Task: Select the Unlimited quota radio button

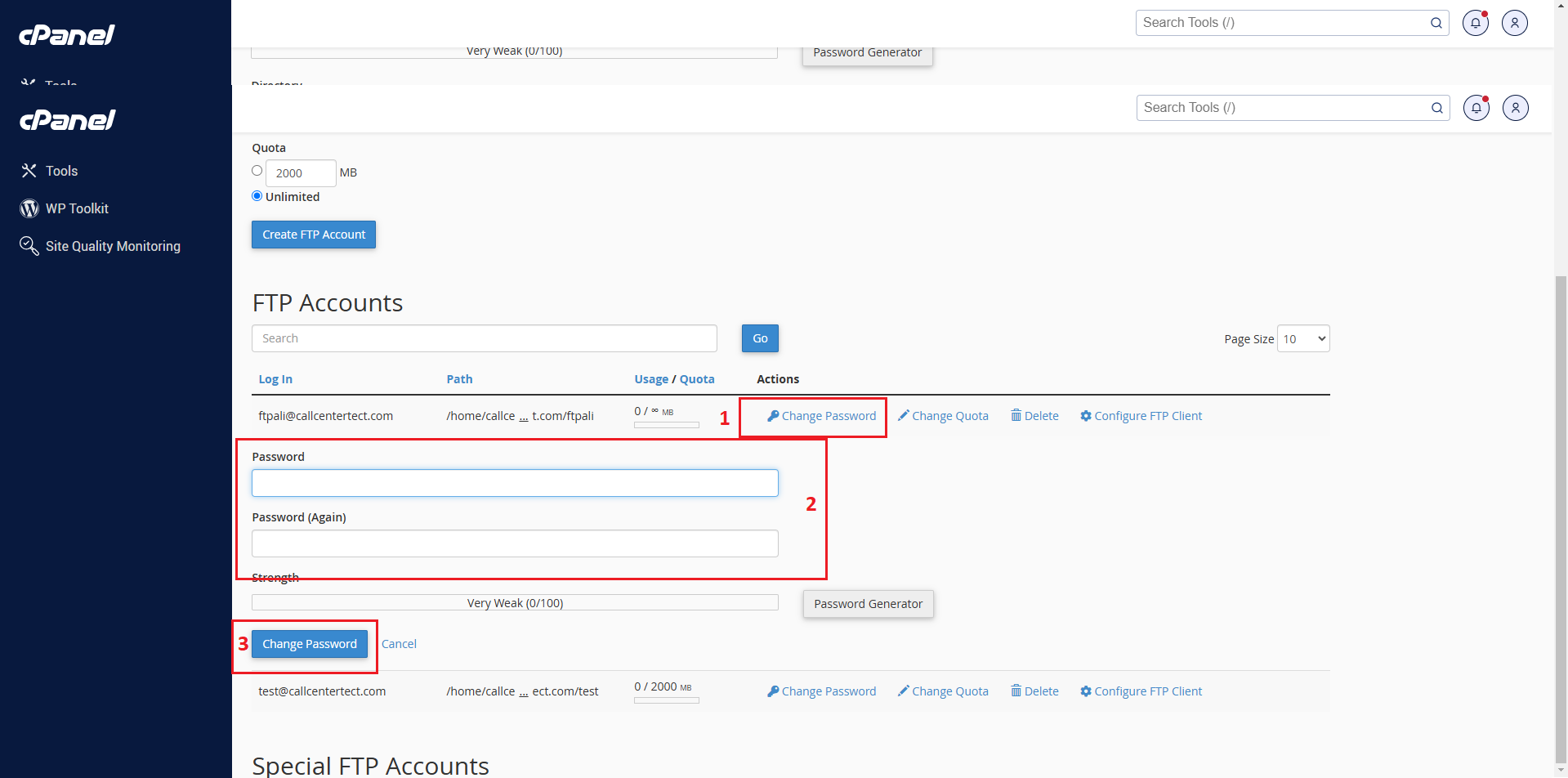Action: tap(257, 196)
